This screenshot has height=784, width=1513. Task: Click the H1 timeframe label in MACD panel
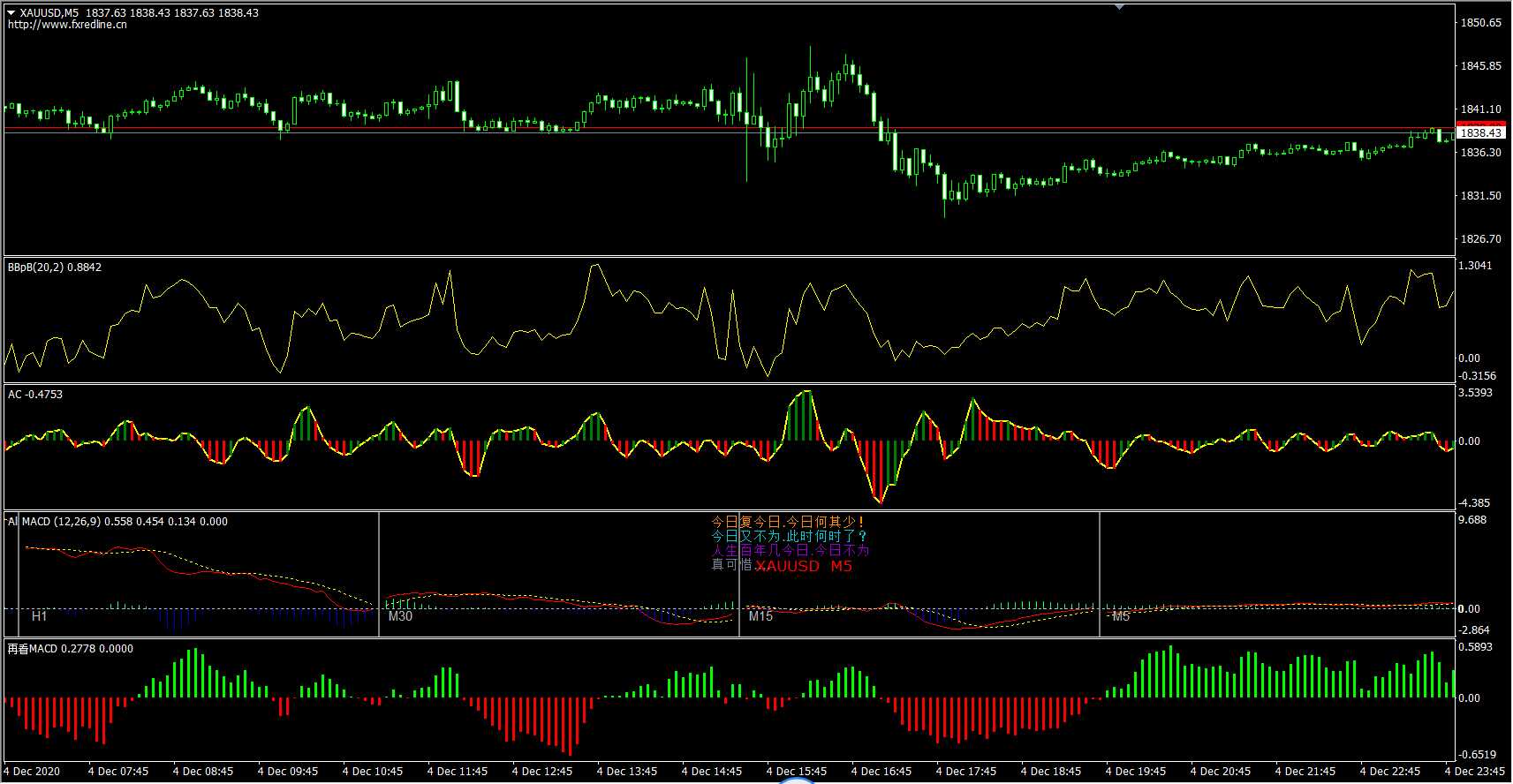coord(39,616)
